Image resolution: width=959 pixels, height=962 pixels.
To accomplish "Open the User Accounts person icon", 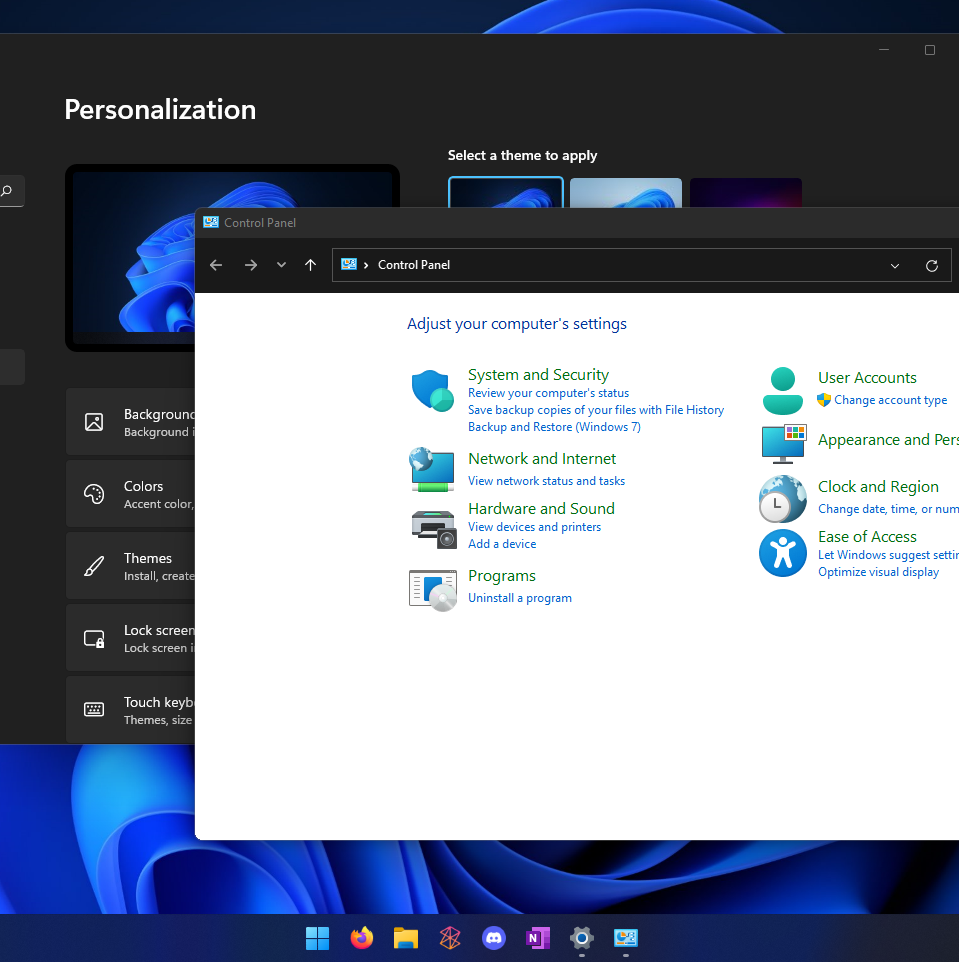I will pos(782,391).
